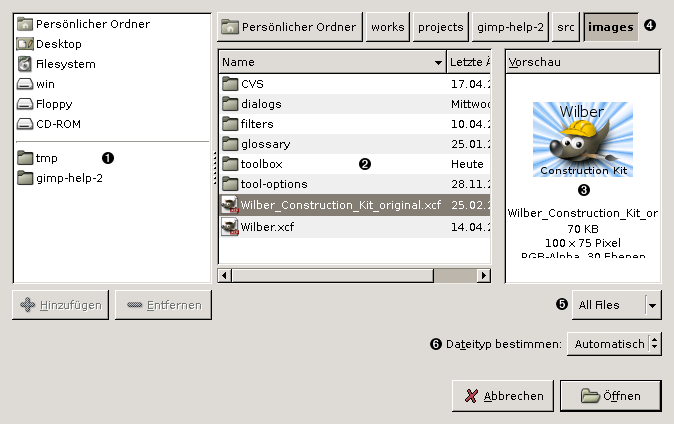Jump to Persönlicher Ordner in the path bar

pyautogui.click(x=289, y=27)
